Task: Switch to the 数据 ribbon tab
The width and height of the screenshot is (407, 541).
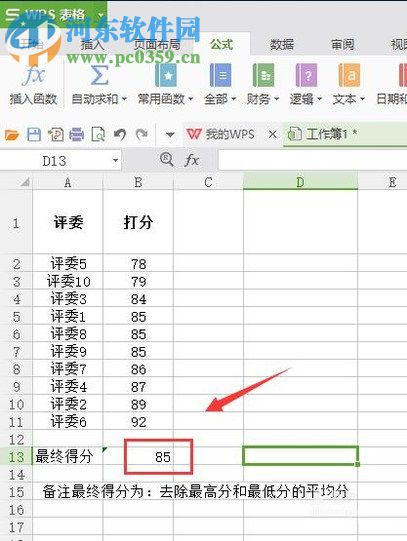Action: tap(282, 45)
